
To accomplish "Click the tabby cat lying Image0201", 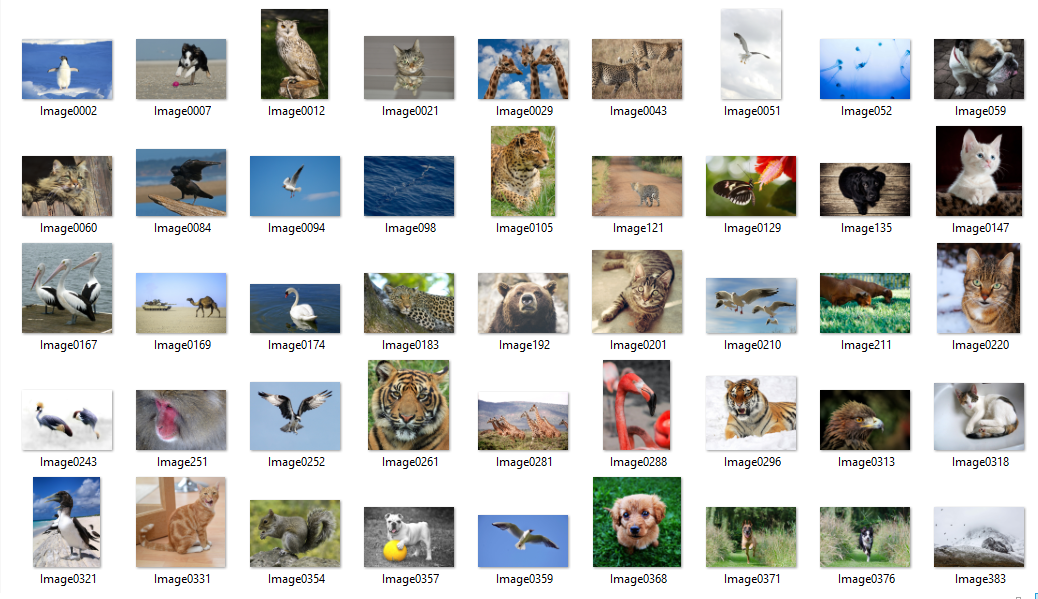I will (x=637, y=291).
